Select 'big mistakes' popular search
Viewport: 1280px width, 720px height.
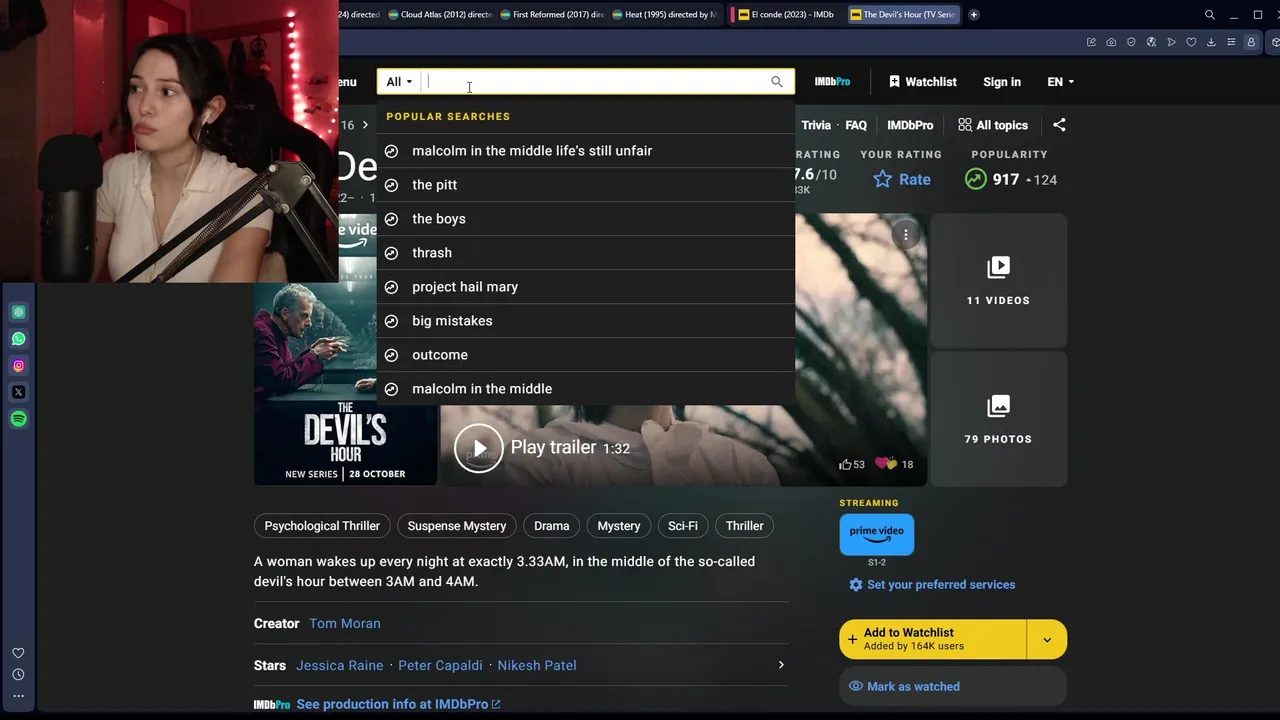coord(586,321)
